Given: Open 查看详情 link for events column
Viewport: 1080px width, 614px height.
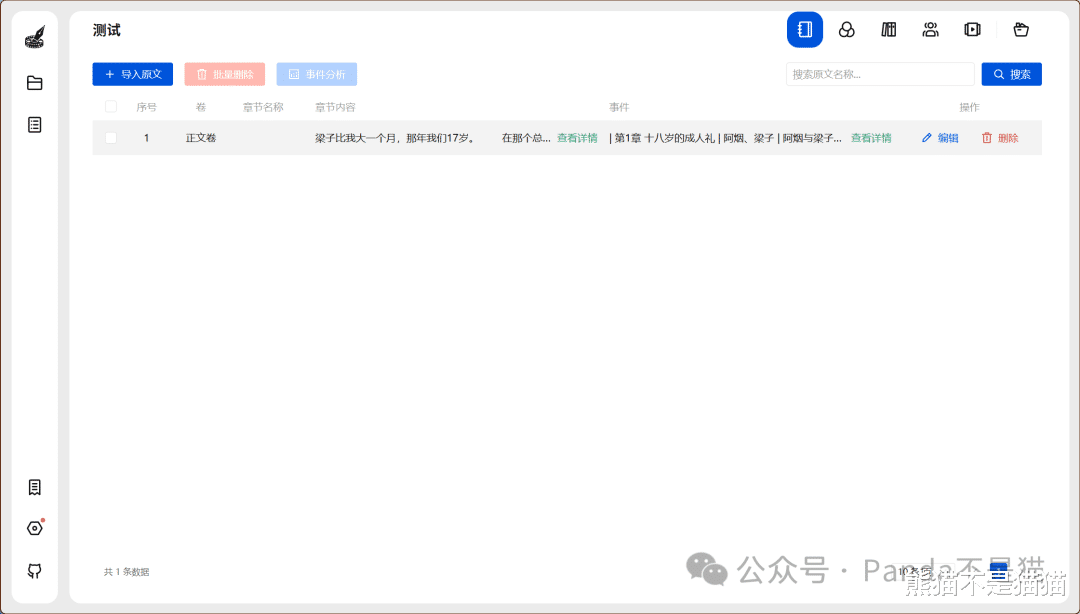Looking at the screenshot, I should 871,138.
